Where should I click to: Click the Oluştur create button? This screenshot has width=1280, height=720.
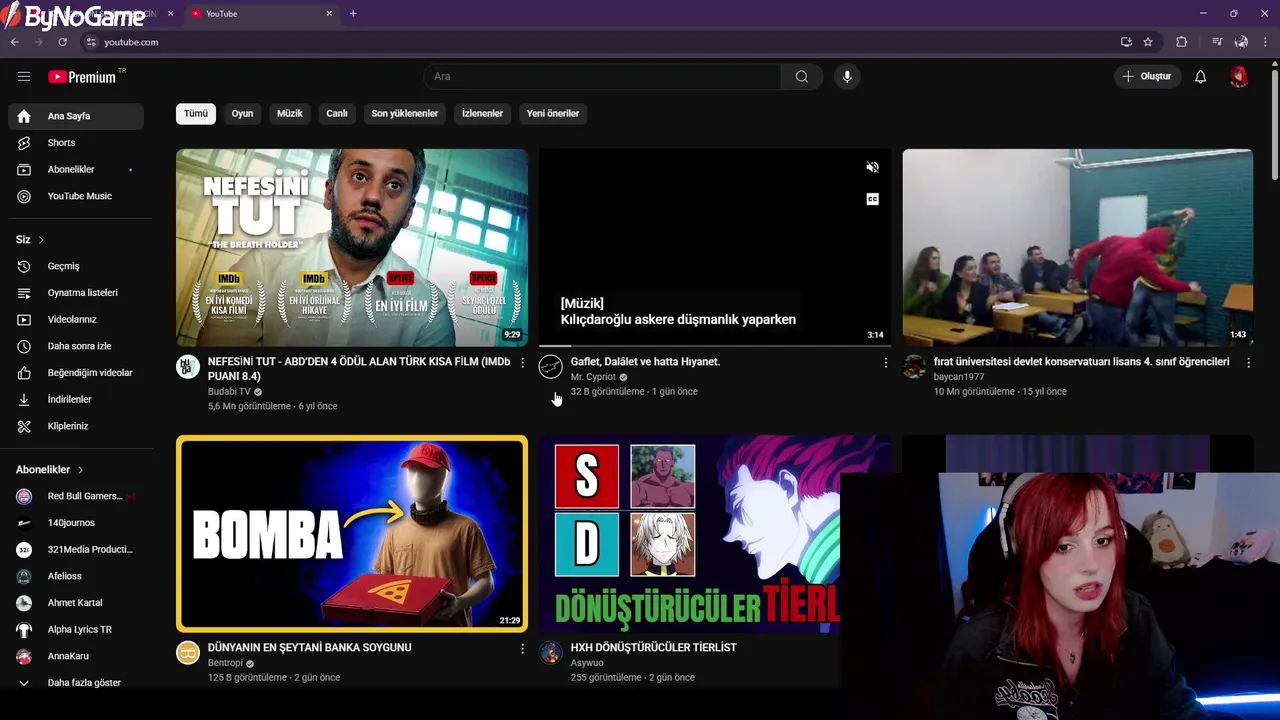pos(1148,76)
